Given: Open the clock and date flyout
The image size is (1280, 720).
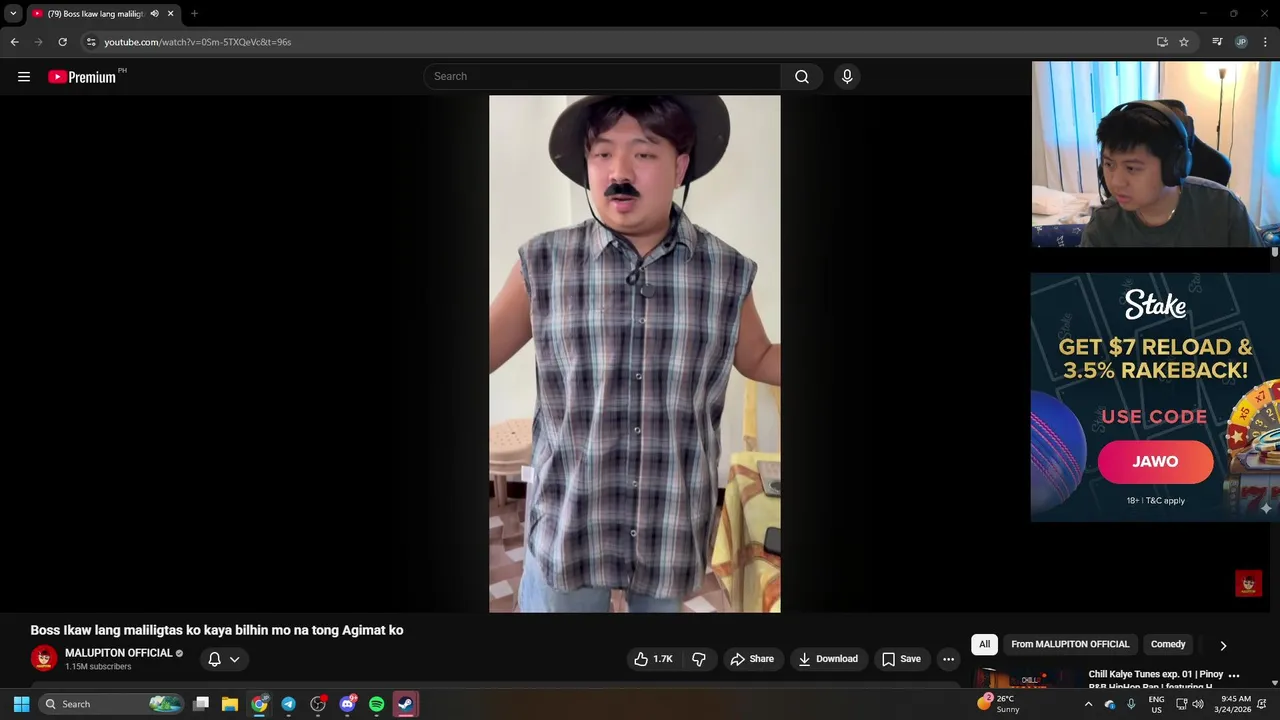Looking at the screenshot, I should click(1232, 704).
